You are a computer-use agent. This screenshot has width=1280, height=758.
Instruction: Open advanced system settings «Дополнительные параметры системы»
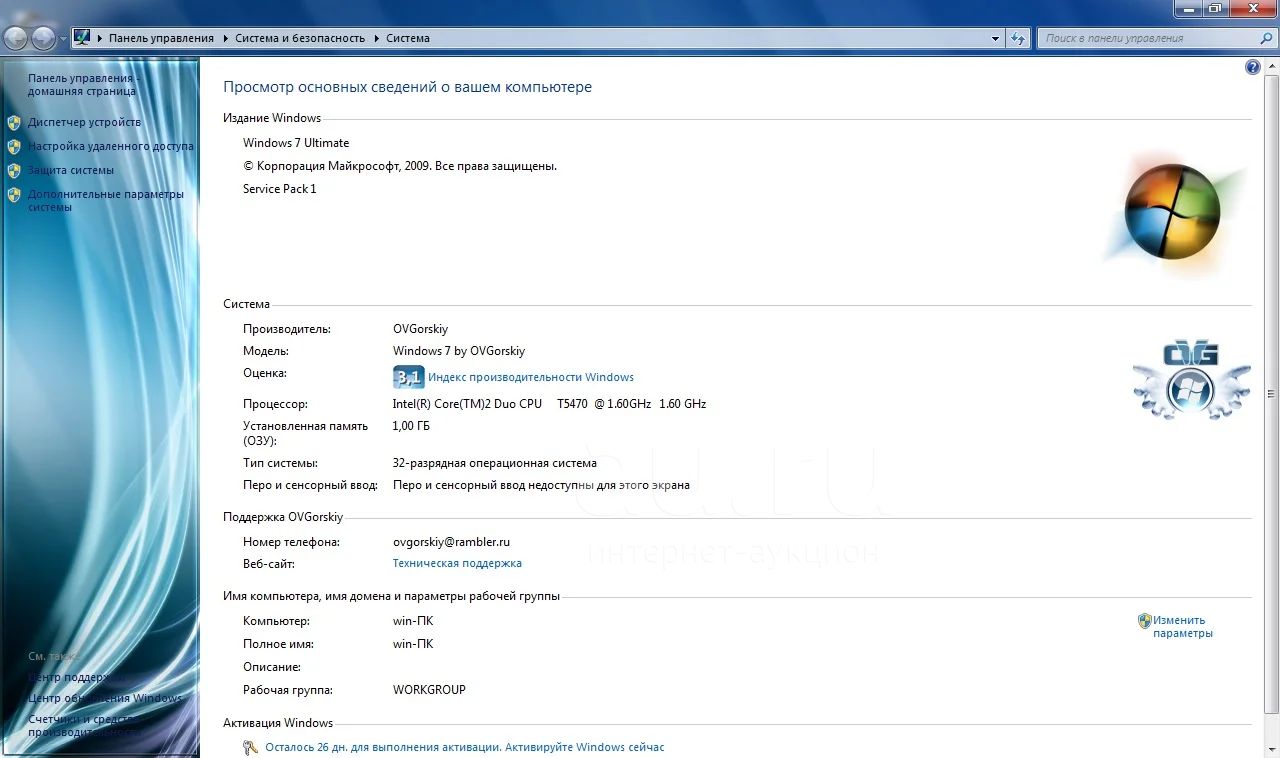(x=106, y=200)
